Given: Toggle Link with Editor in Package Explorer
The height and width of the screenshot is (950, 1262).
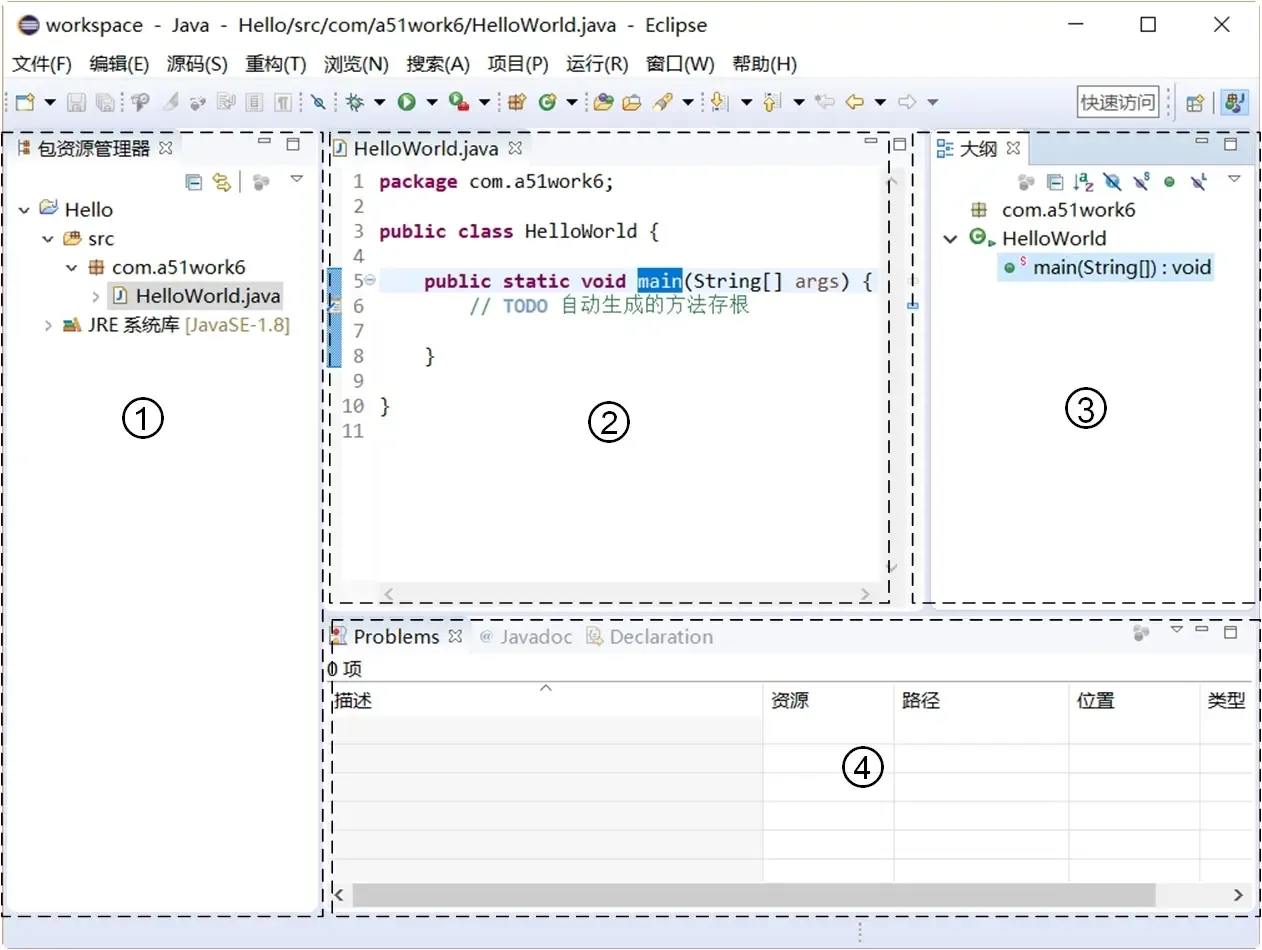Looking at the screenshot, I should coord(222,181).
